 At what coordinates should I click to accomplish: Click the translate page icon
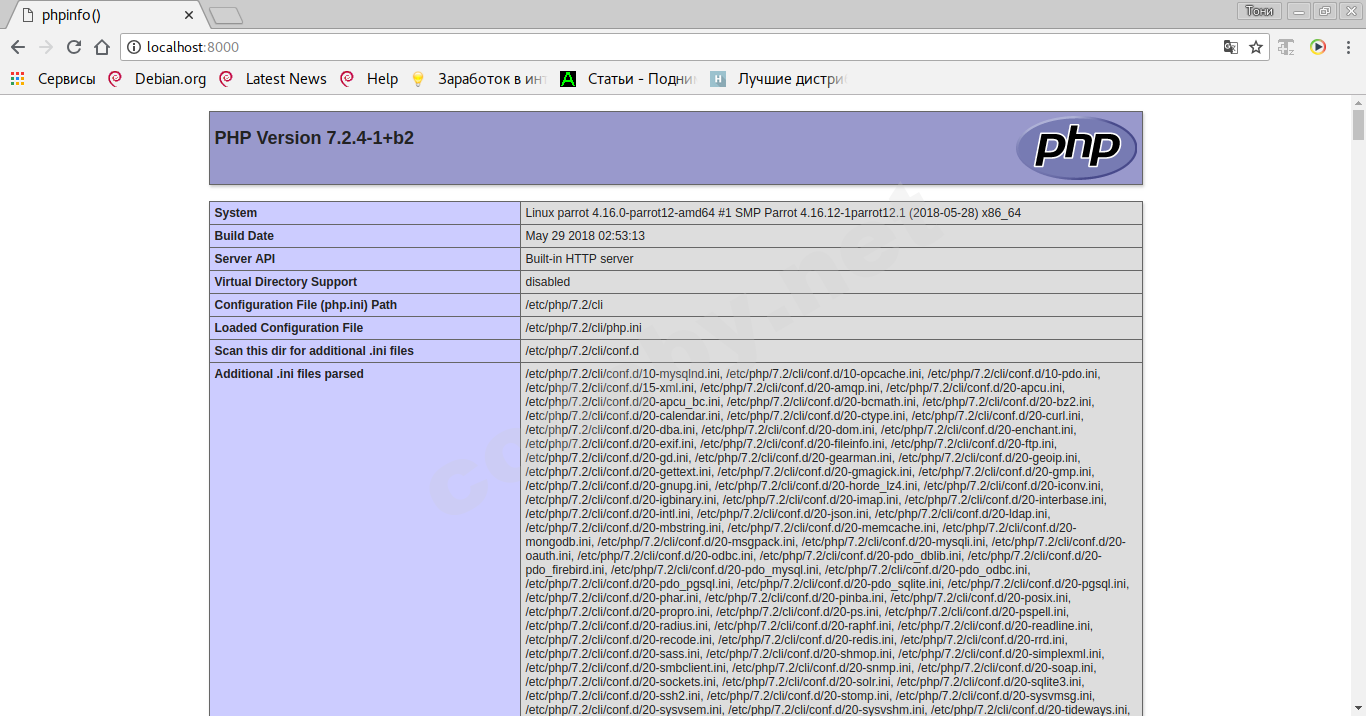pos(1231,47)
